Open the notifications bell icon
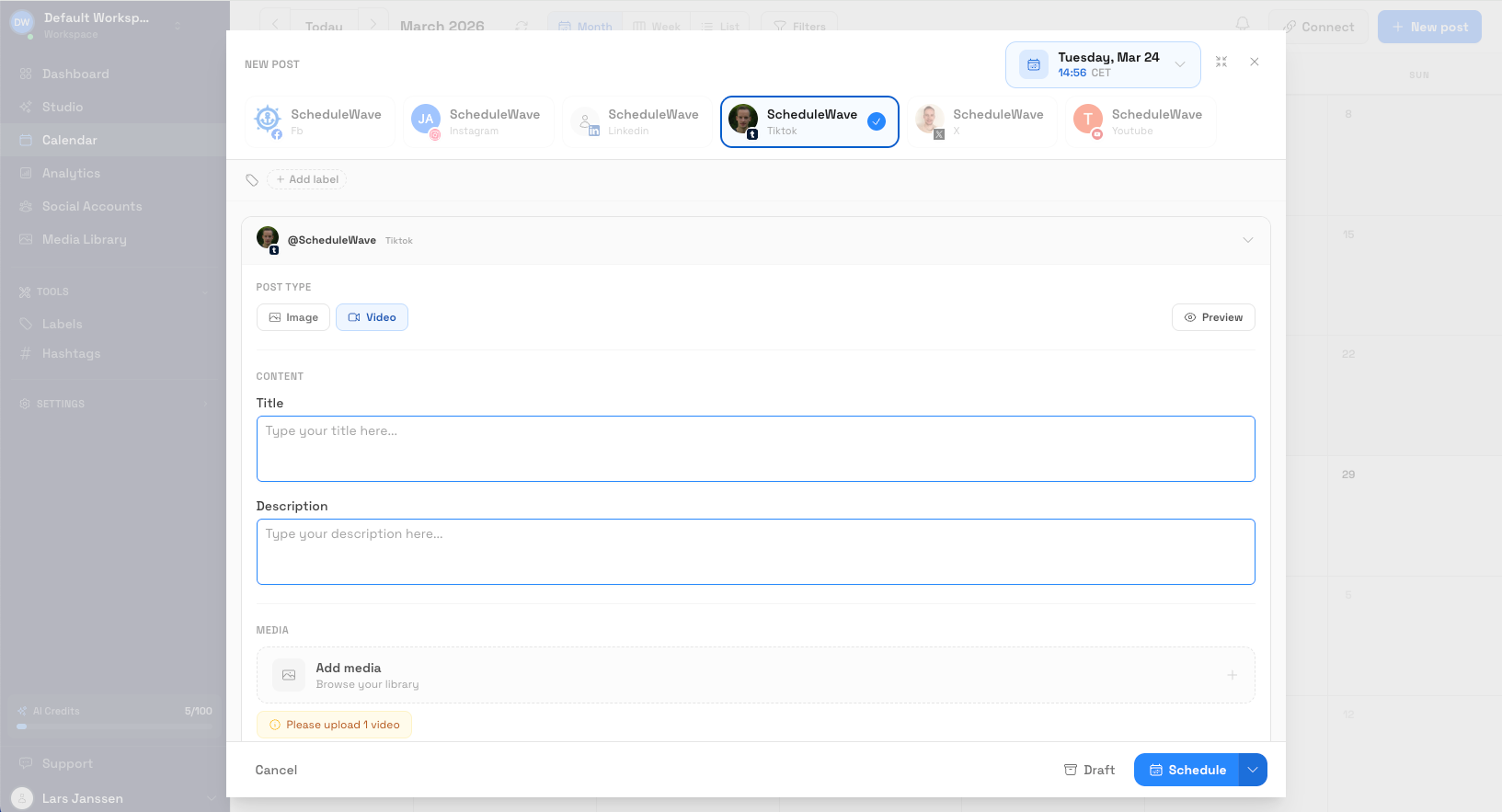 tap(1243, 25)
